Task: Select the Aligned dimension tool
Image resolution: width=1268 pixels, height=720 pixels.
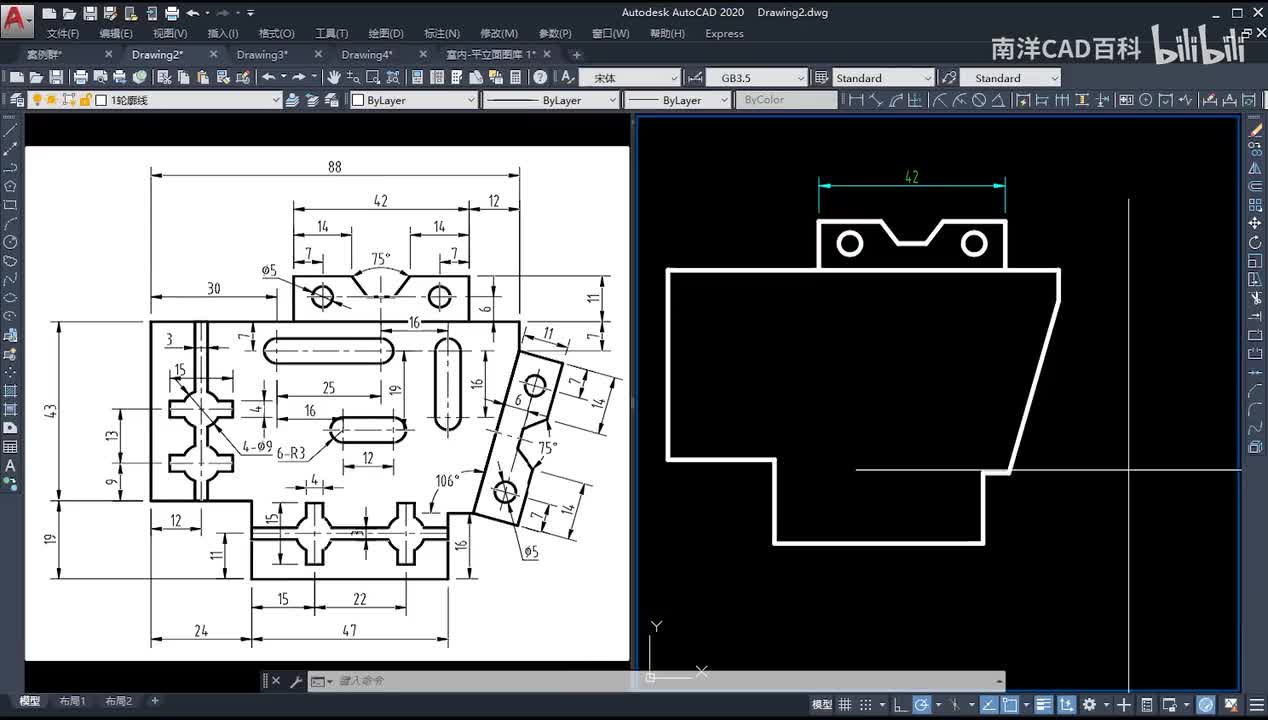Action: (875, 100)
